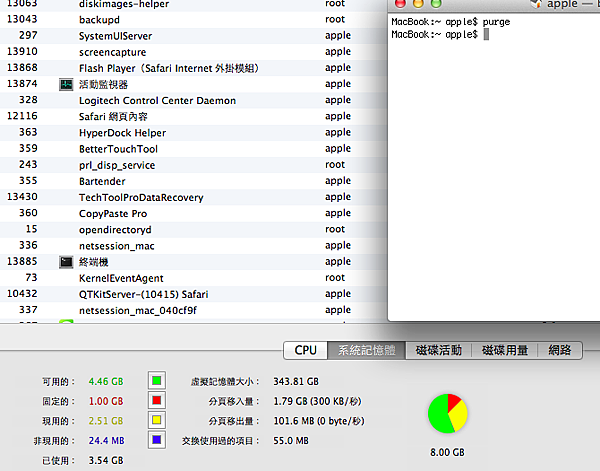The image size is (600, 471).
Task: Click the 8.00 GB total memory label
Action: [447, 453]
